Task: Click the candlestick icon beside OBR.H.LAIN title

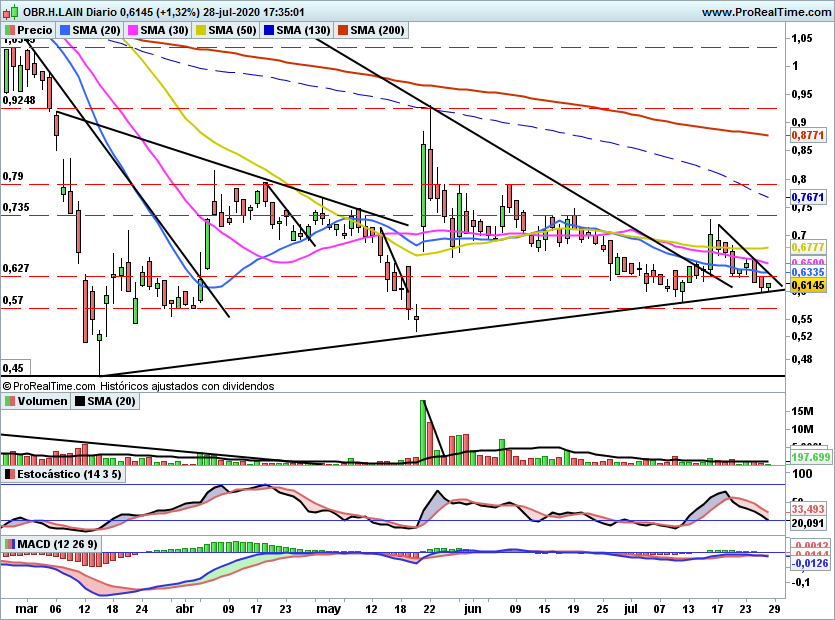Action: [x=11, y=12]
